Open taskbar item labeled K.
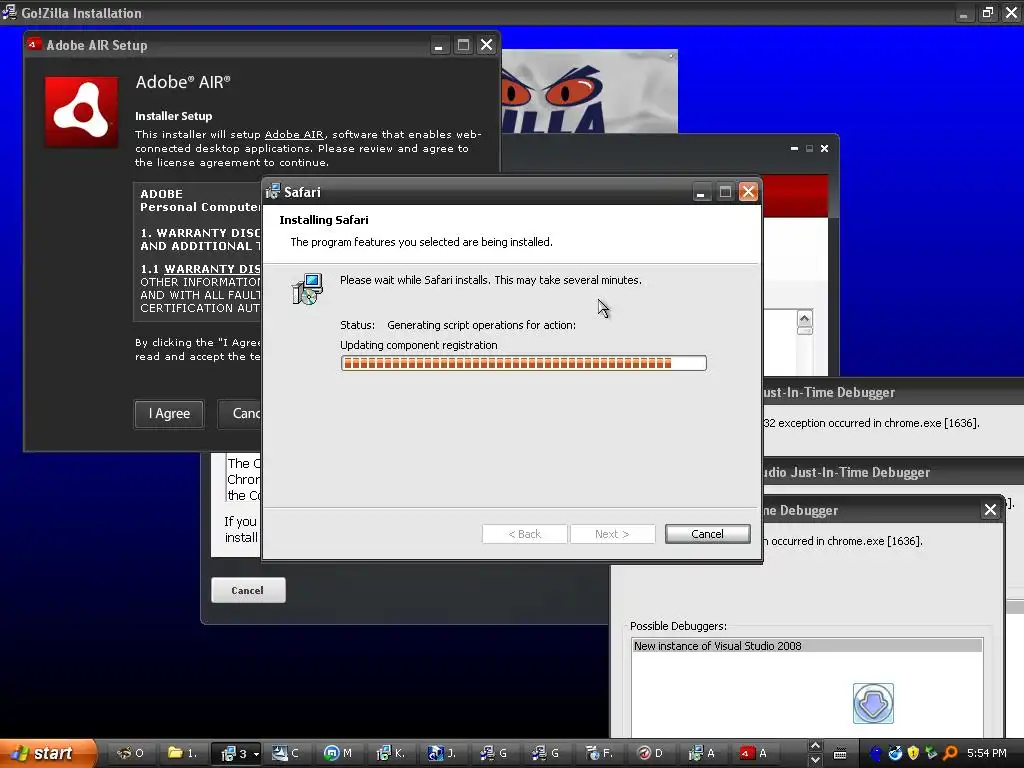The image size is (1024, 768). 391,753
